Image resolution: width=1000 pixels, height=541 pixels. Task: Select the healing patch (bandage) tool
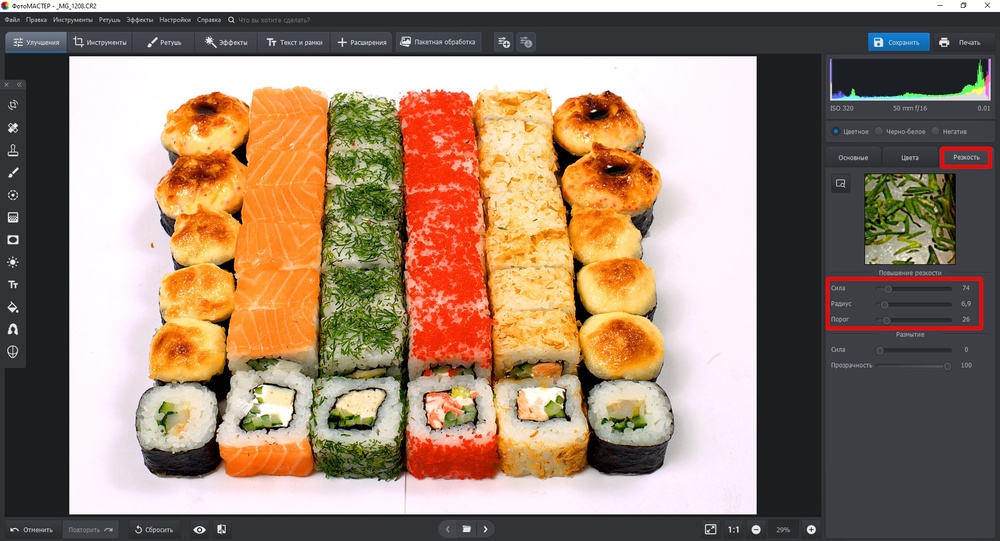click(13, 128)
